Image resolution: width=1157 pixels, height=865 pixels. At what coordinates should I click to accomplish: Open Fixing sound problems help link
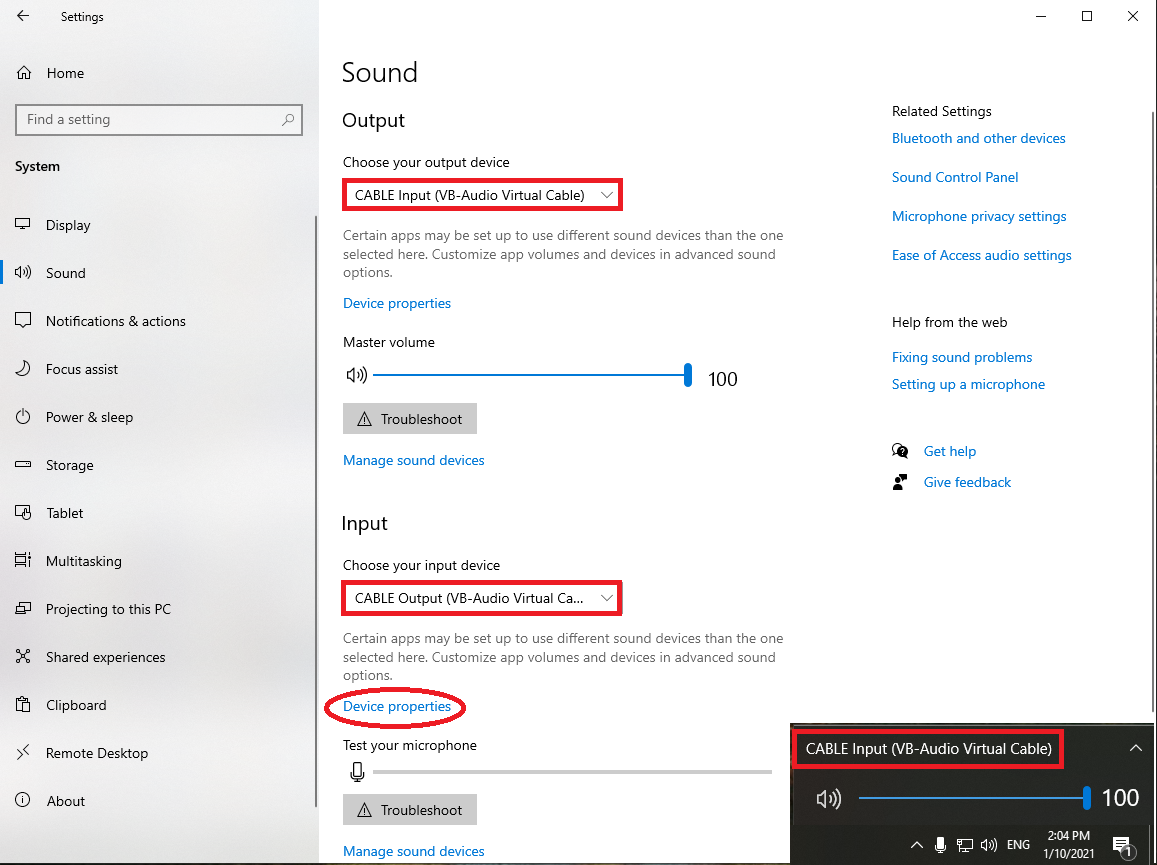pyautogui.click(x=962, y=357)
